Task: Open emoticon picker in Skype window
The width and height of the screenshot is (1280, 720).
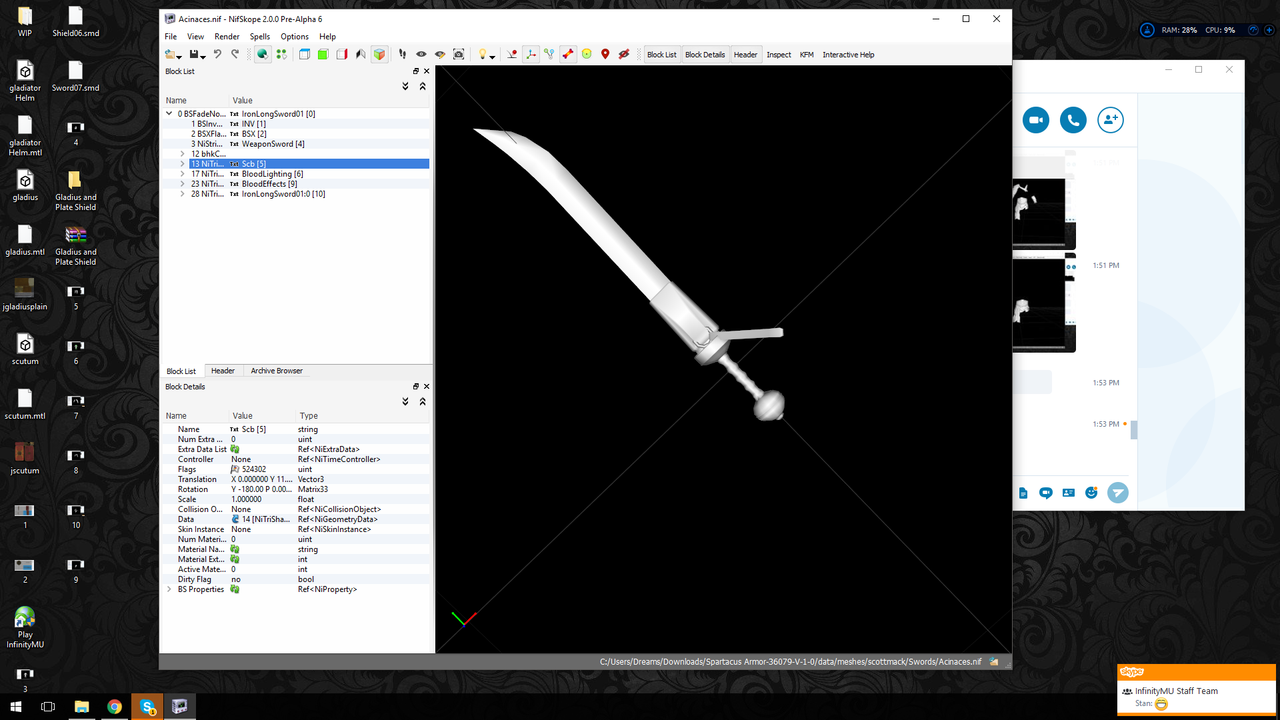Action: [1091, 492]
